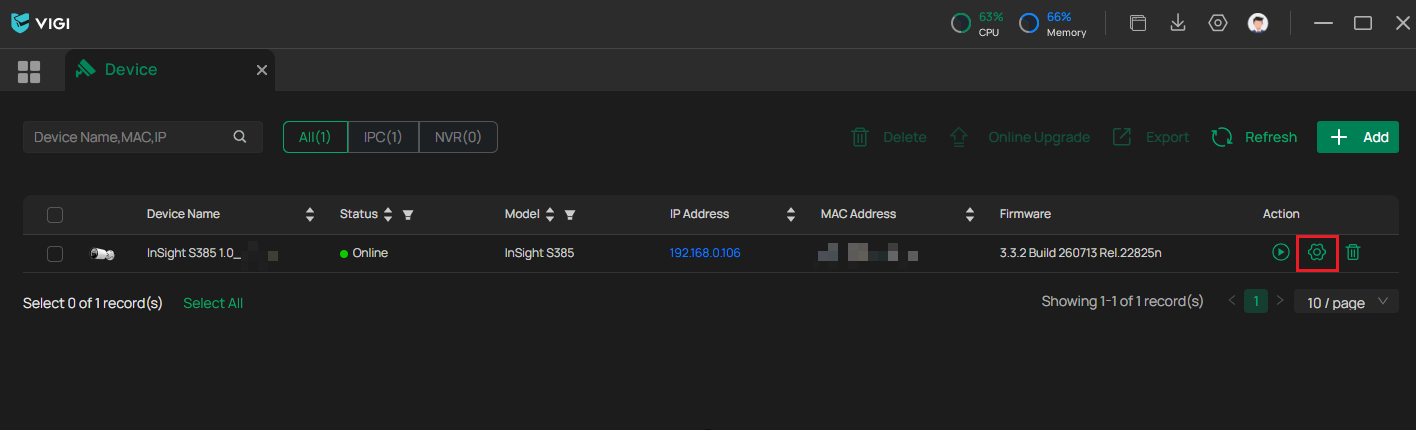Open the Model column filter
The image size is (1416, 430).
[570, 214]
